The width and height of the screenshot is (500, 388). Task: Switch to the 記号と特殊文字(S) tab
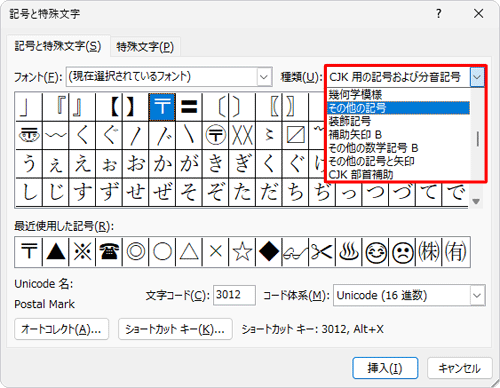tap(58, 46)
